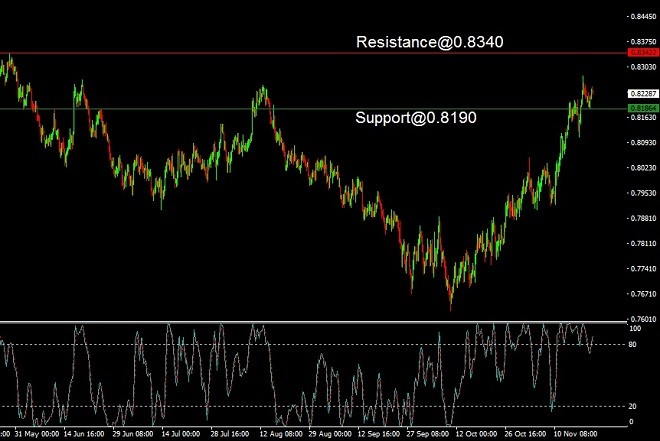Screen dimensions: 660x441
Task: Click the 12 Aug 08:00 time label
Action: click(281, 433)
